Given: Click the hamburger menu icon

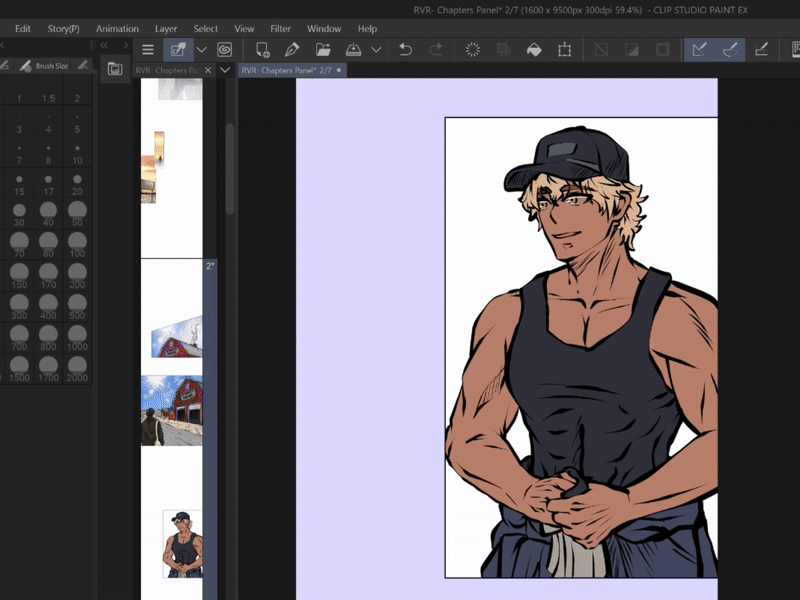Looking at the screenshot, I should (x=148, y=49).
